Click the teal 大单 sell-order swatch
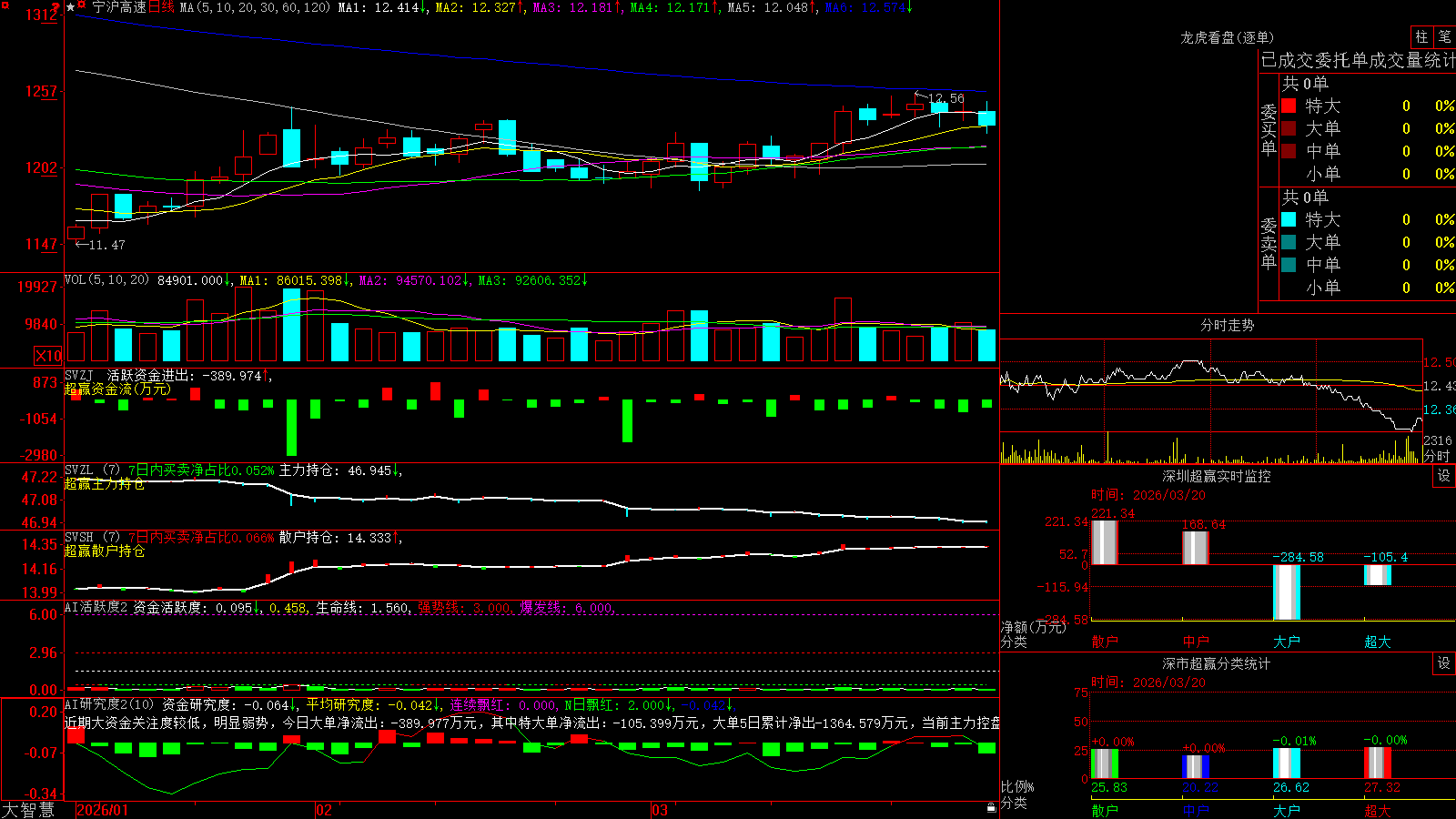 [x=1289, y=242]
